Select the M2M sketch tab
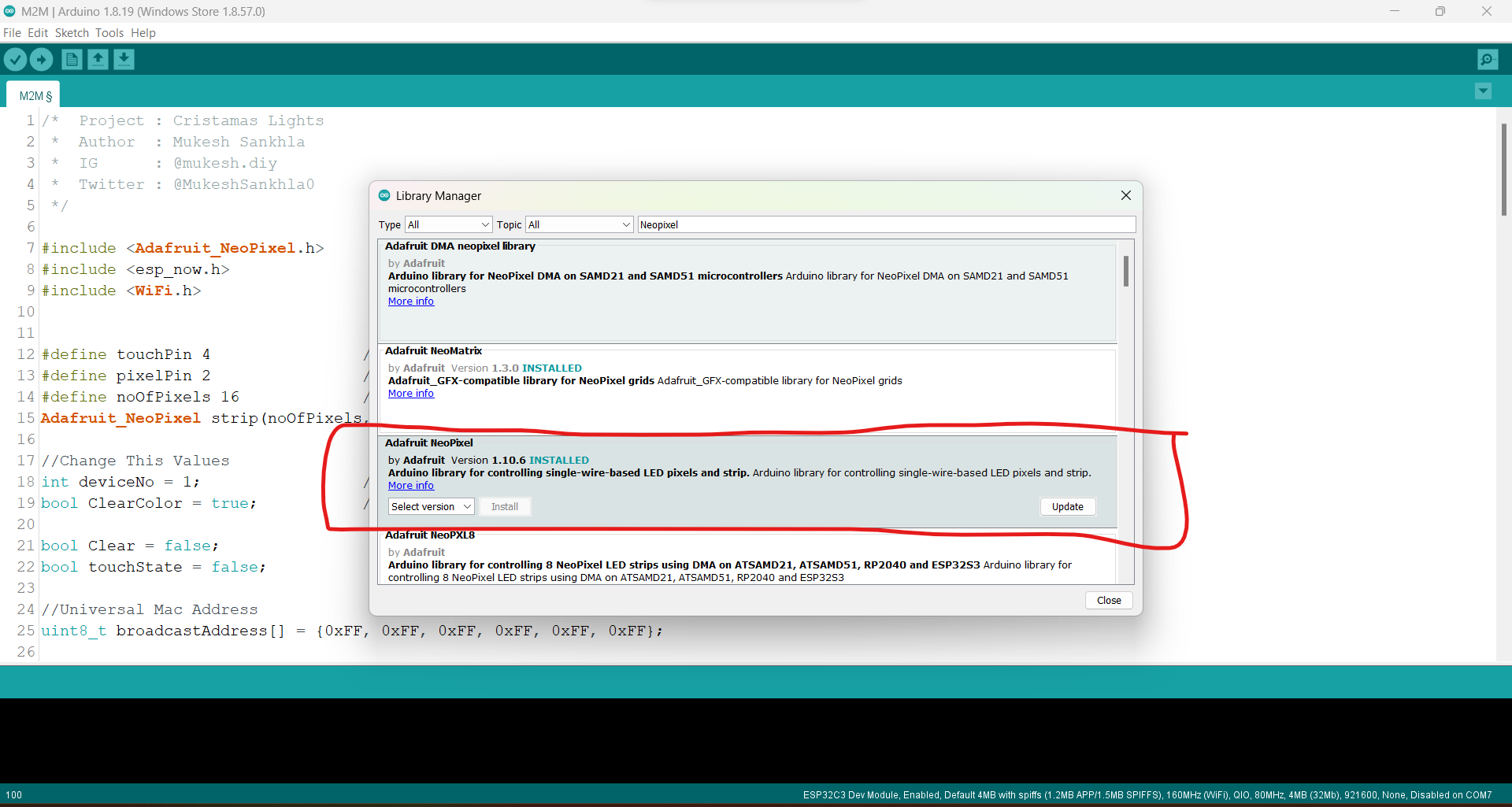1512x807 pixels. [32, 94]
